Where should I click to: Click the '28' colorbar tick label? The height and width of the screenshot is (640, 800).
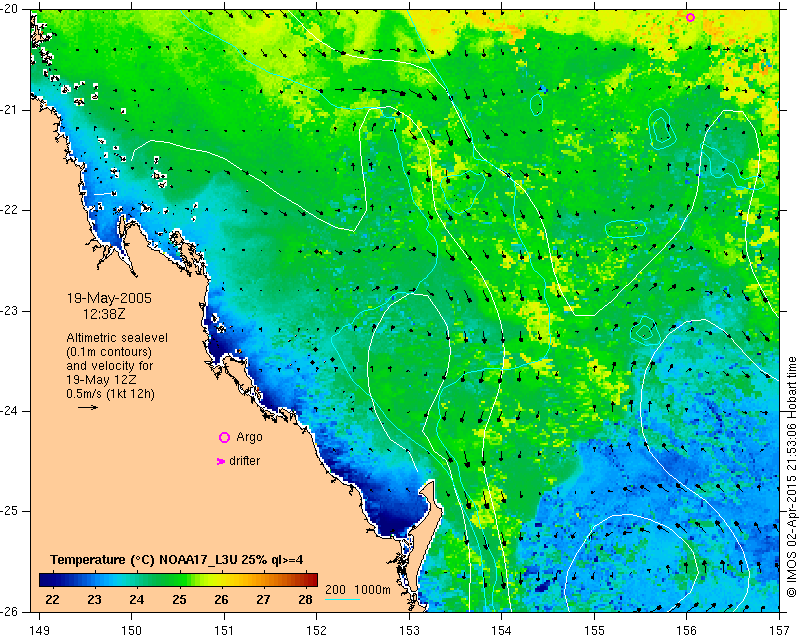point(305,599)
